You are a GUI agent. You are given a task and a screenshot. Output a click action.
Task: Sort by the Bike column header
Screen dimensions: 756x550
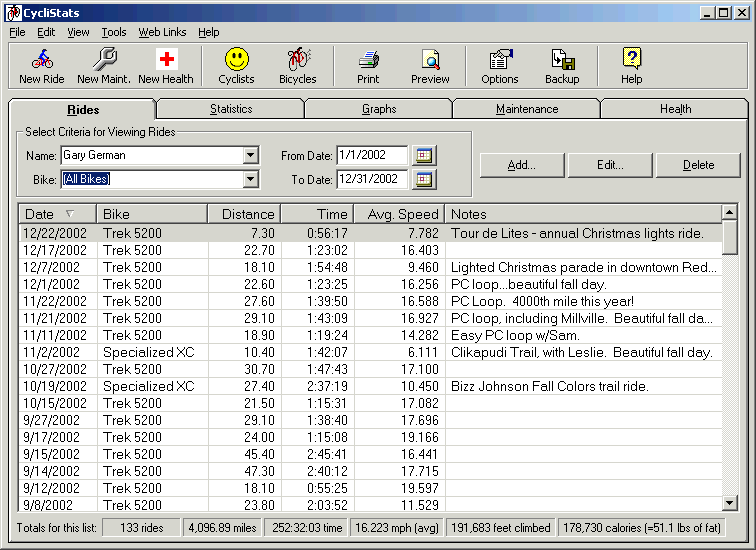point(152,214)
